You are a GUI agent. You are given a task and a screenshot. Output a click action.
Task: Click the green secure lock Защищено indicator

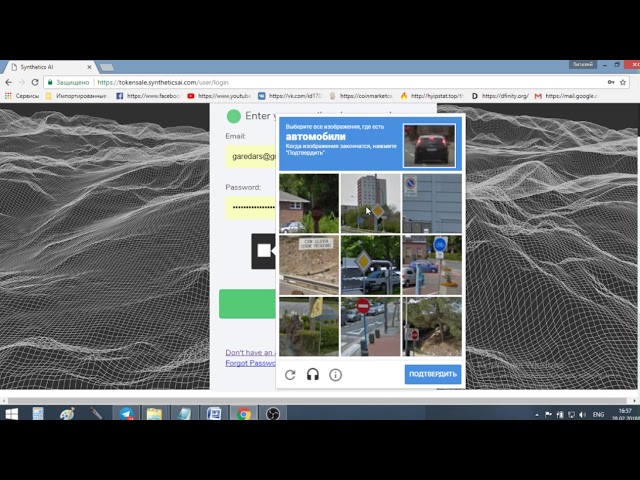coord(69,82)
